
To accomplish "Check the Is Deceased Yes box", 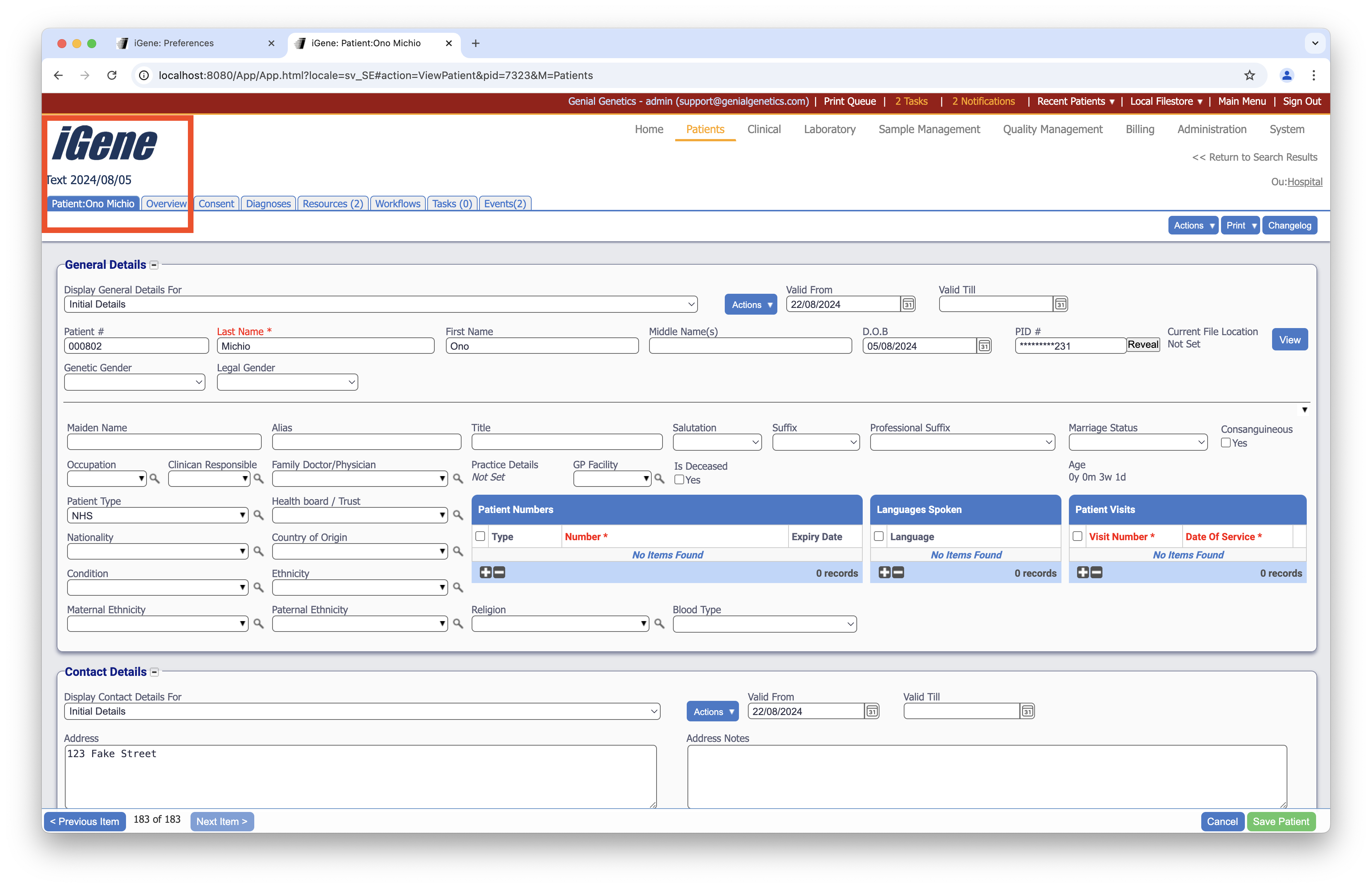I will point(679,479).
